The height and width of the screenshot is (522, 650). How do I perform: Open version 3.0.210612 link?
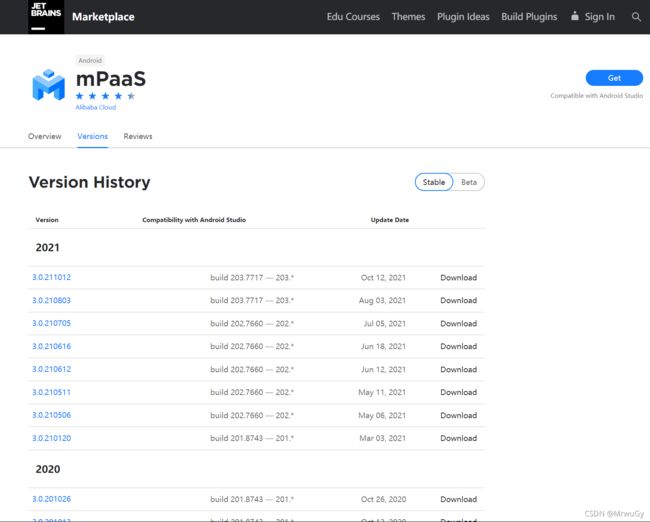(x=51, y=369)
